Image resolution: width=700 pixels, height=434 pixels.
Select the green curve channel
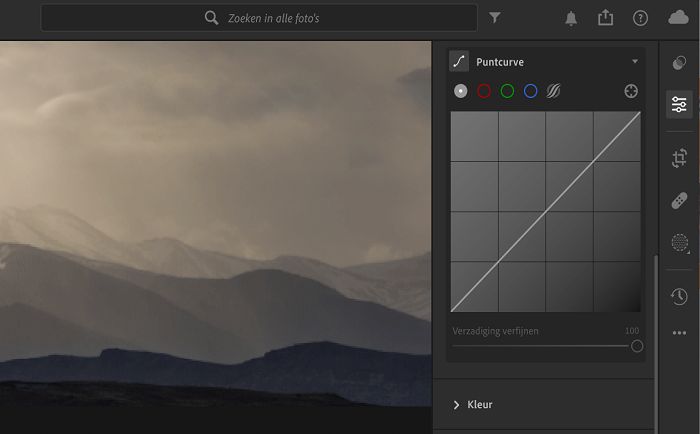(507, 91)
